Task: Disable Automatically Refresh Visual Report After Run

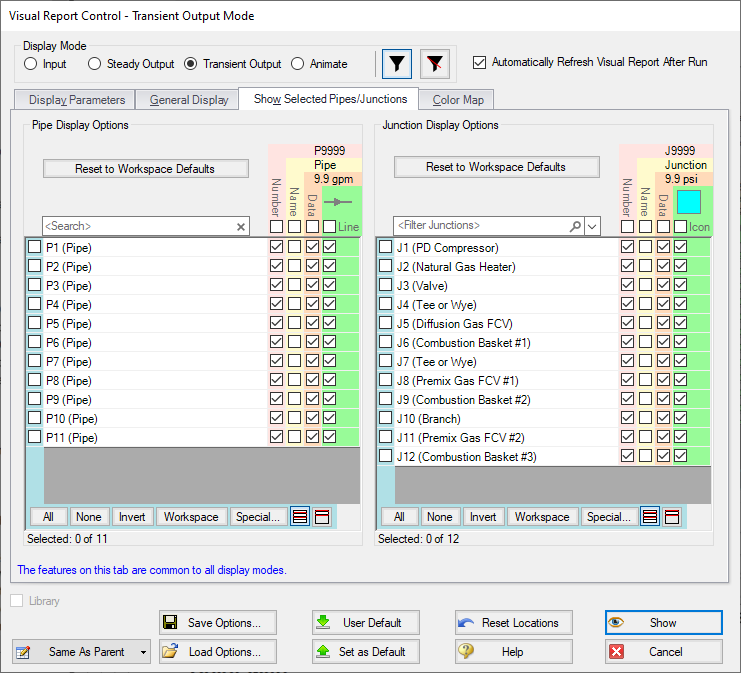Action: (479, 62)
